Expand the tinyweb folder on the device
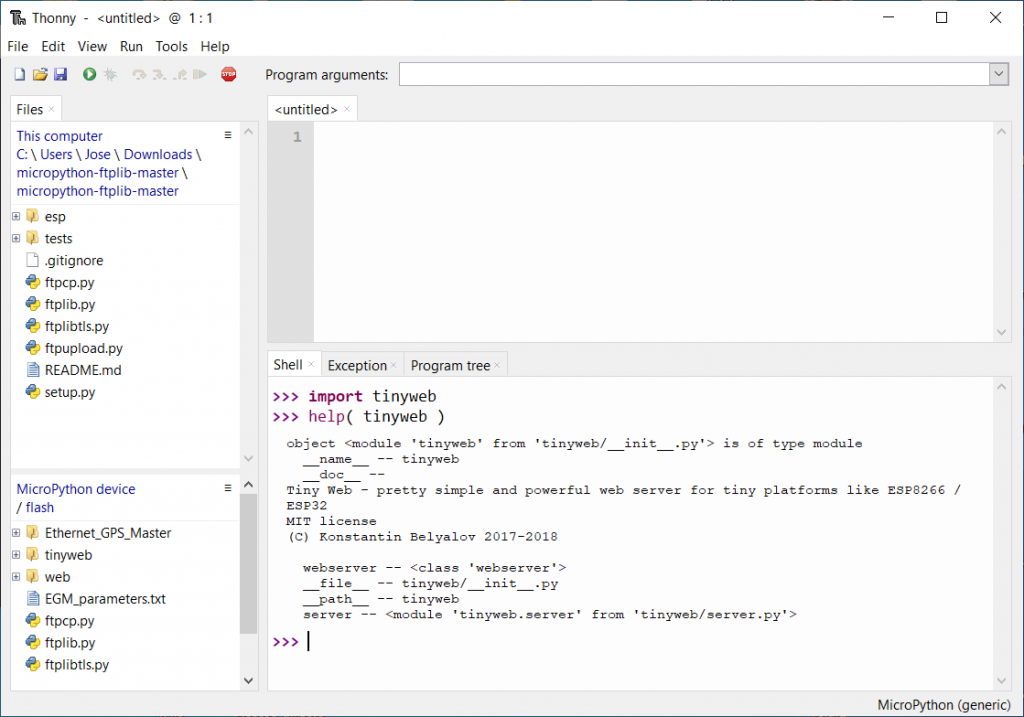The width and height of the screenshot is (1024, 717). [x=16, y=555]
